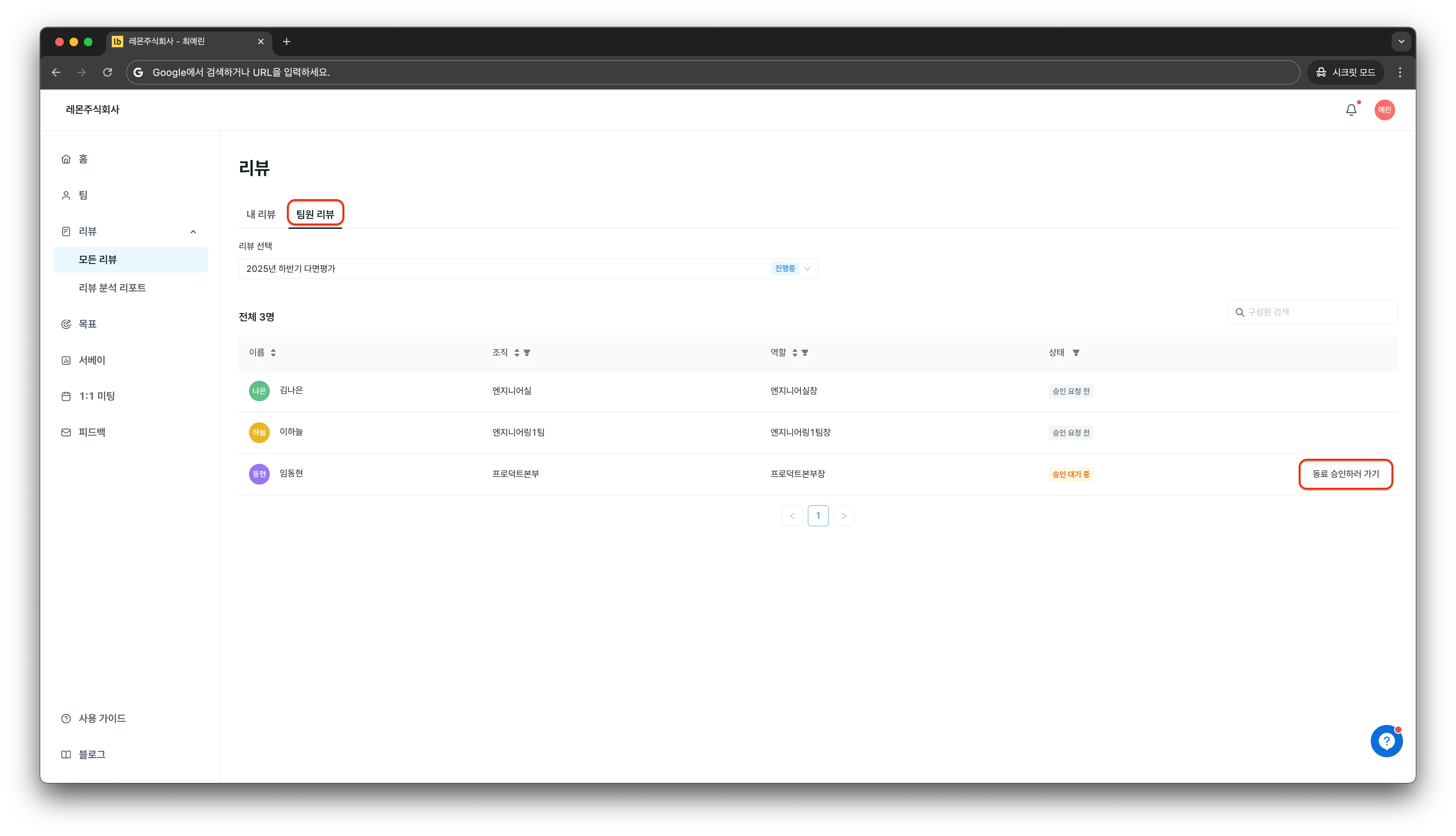1456x836 pixels.
Task: Open the browser tab list chevron
Action: pyautogui.click(x=1401, y=41)
